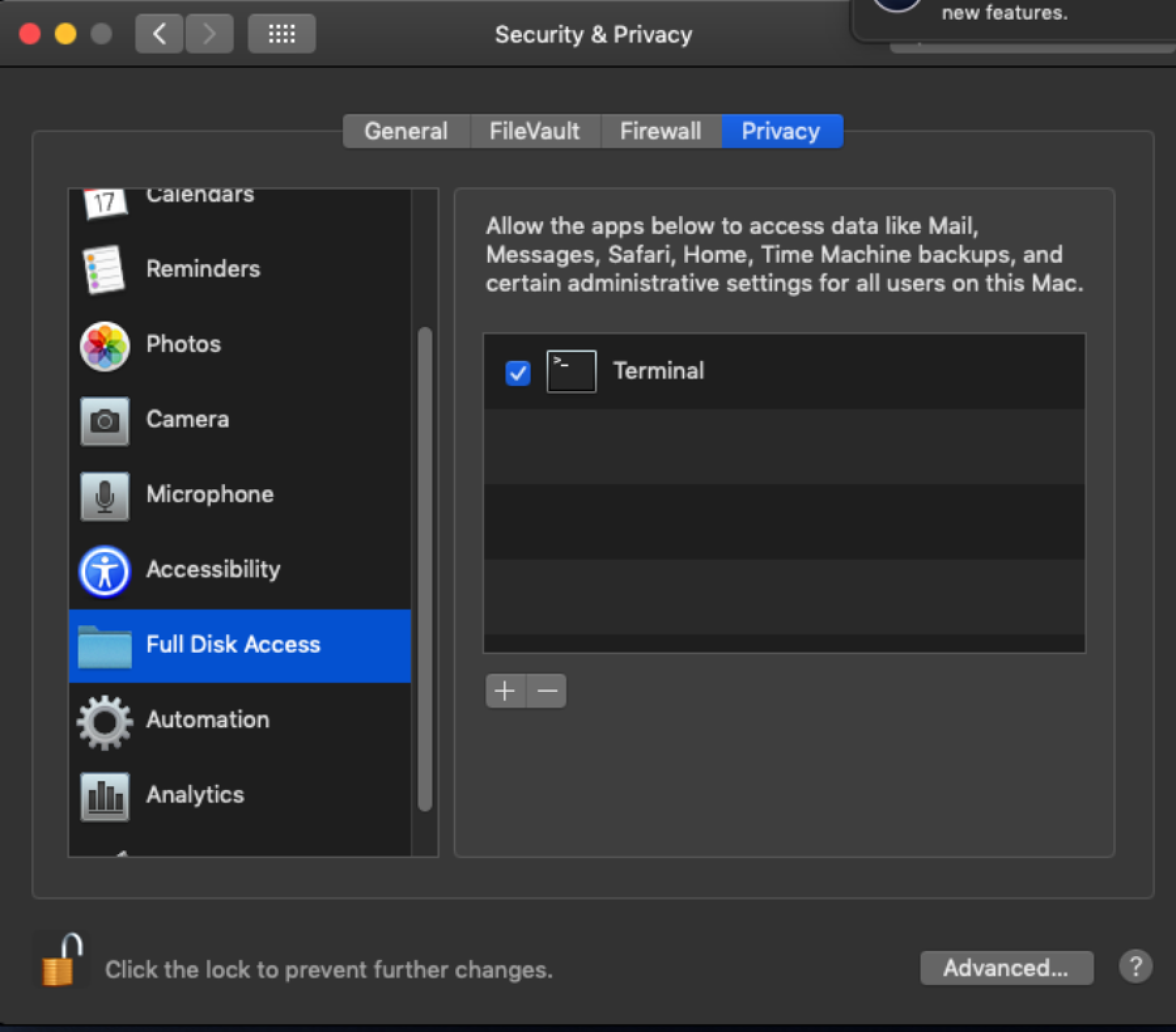Click the 'new features' notification banner
Image resolution: width=1176 pixels, height=1032 pixels.
[1014, 20]
